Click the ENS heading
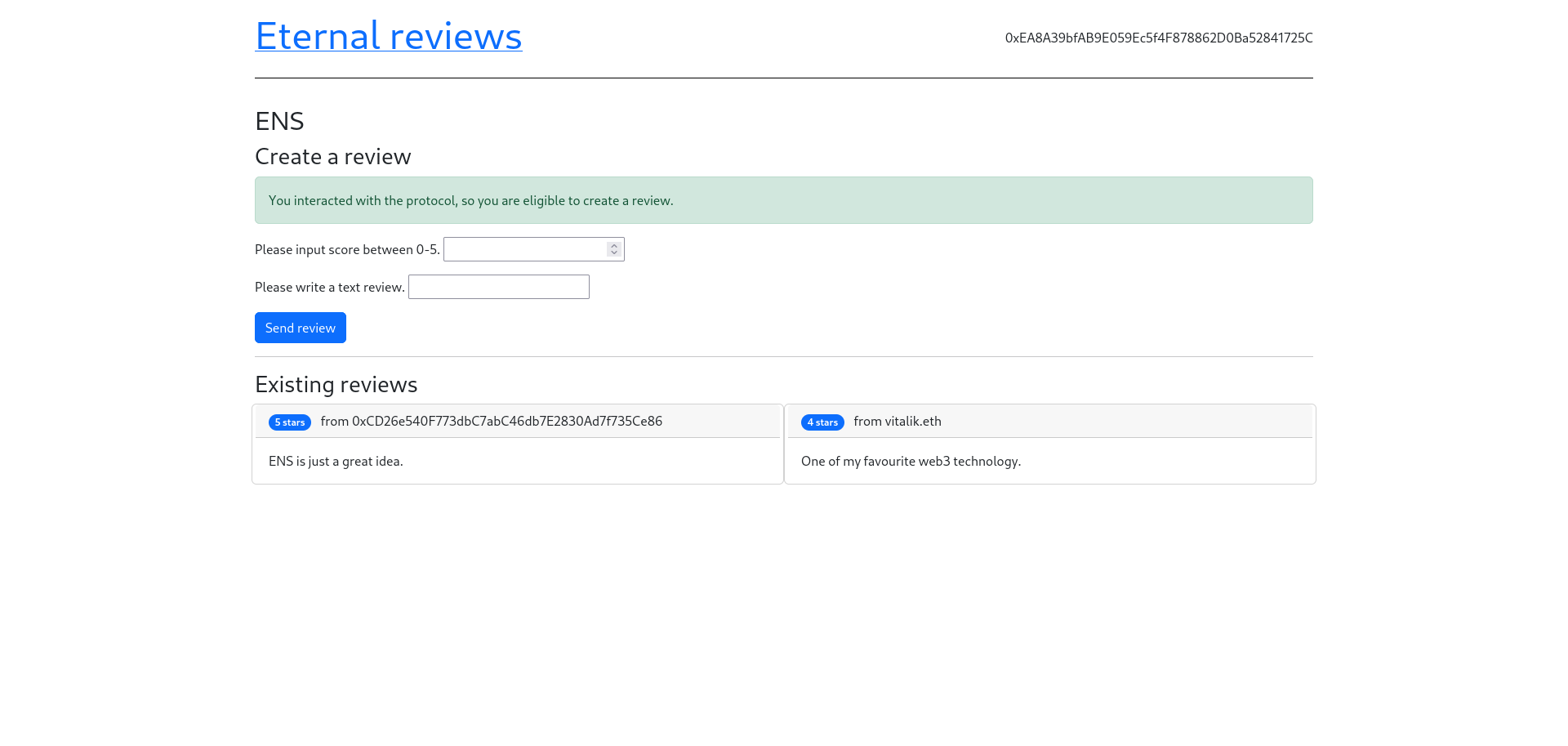Screen dimensions: 1568x746 coord(279,121)
